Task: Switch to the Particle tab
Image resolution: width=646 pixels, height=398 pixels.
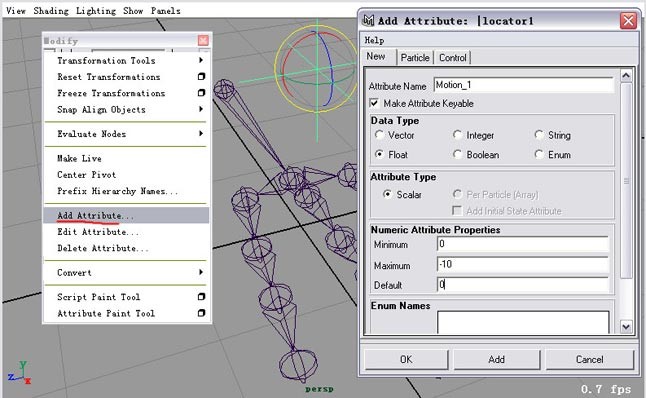Action: click(x=415, y=58)
